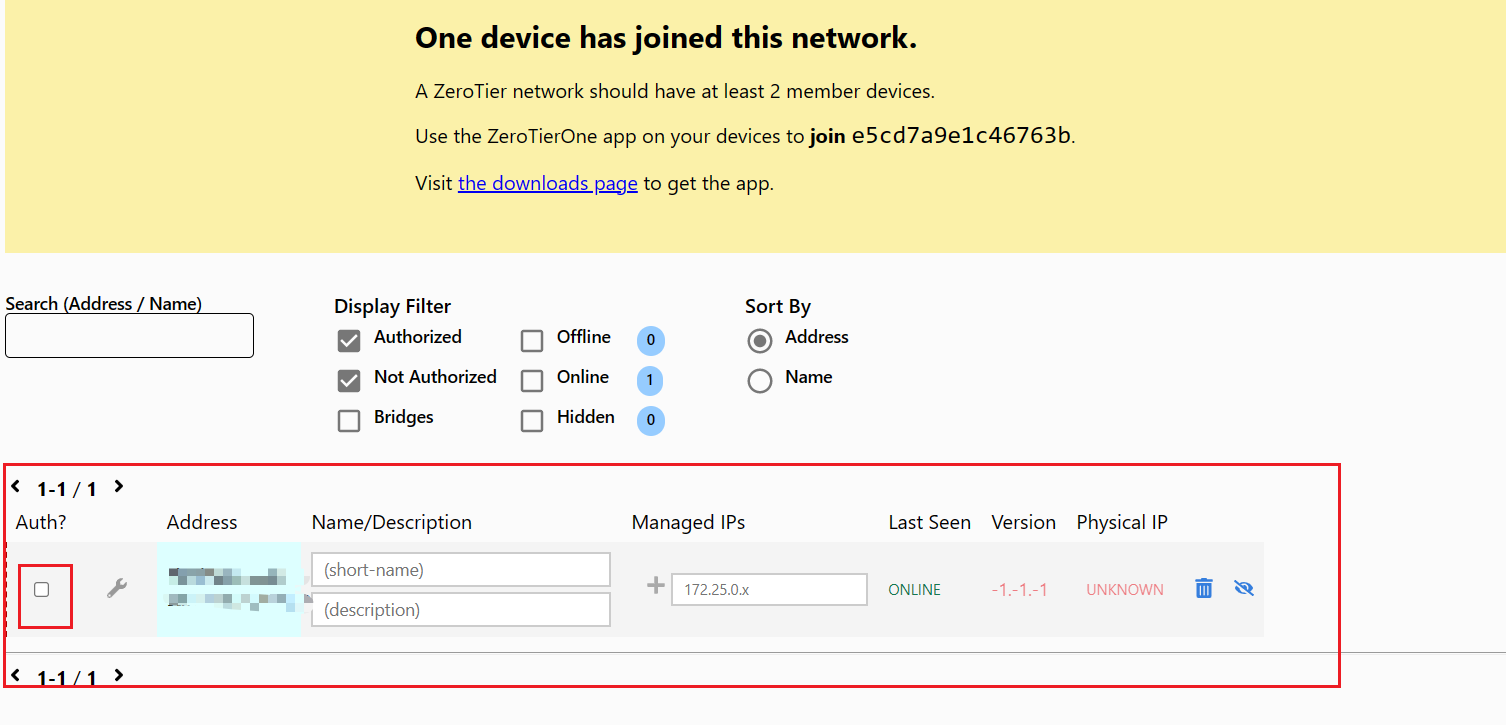Image resolution: width=1506 pixels, height=725 pixels.
Task: Enable the Online filter checkbox
Action: pyautogui.click(x=532, y=381)
